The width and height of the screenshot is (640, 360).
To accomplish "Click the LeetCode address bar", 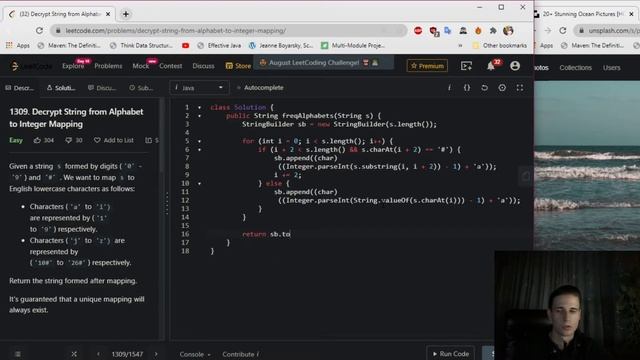I will coord(229,31).
